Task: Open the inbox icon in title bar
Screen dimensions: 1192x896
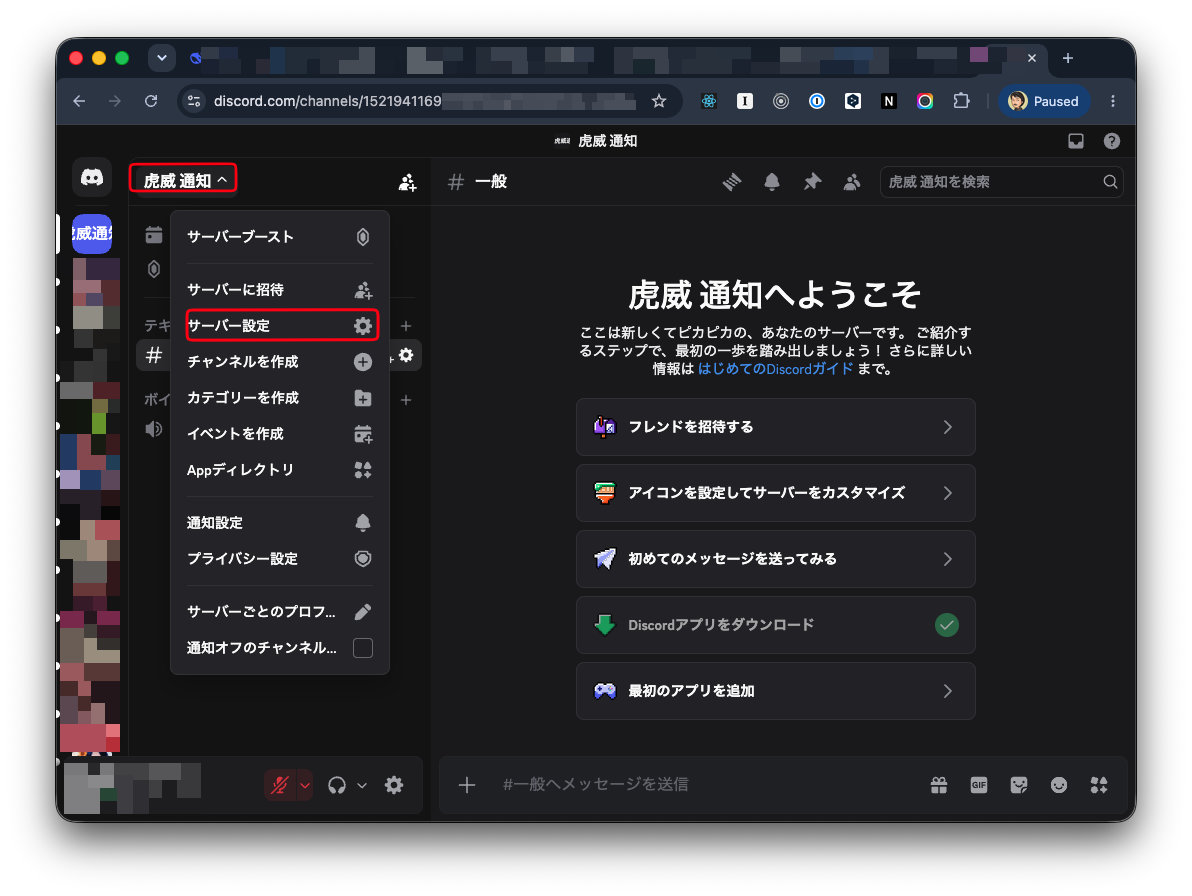Action: (1076, 141)
